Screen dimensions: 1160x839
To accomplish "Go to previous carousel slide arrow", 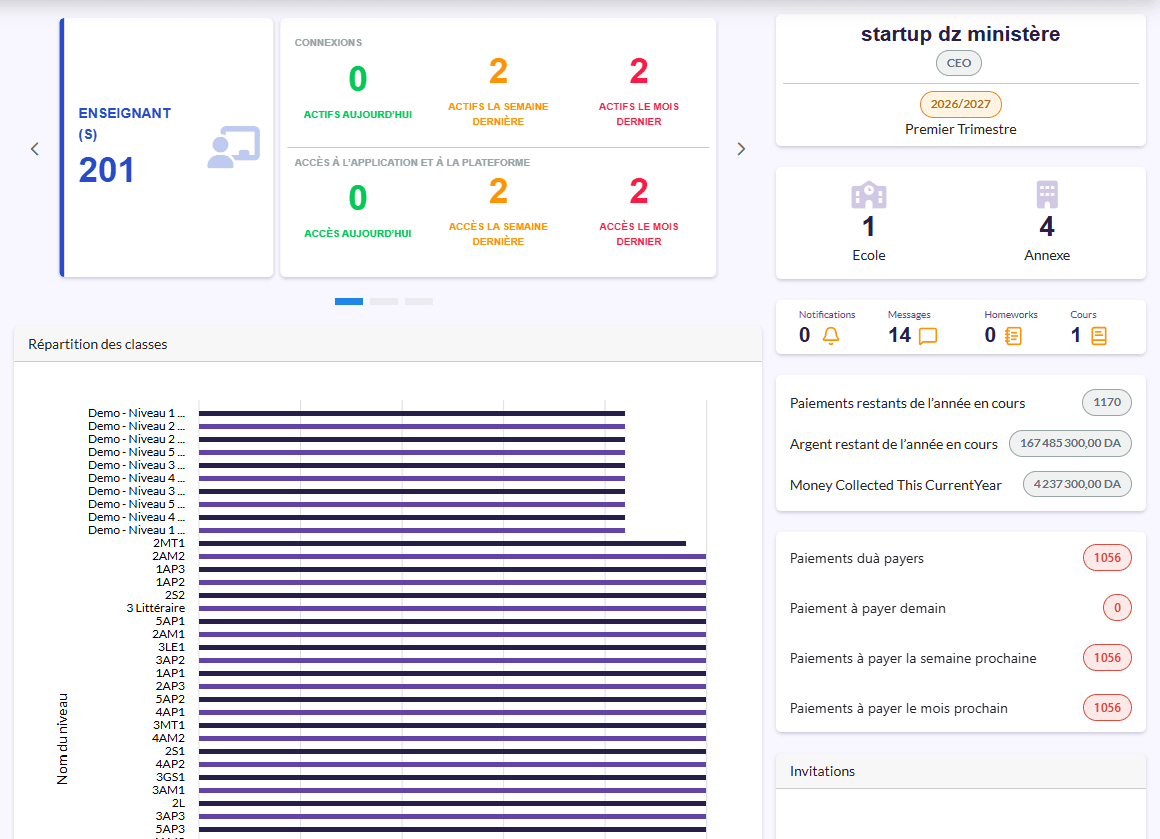I will point(35,149).
